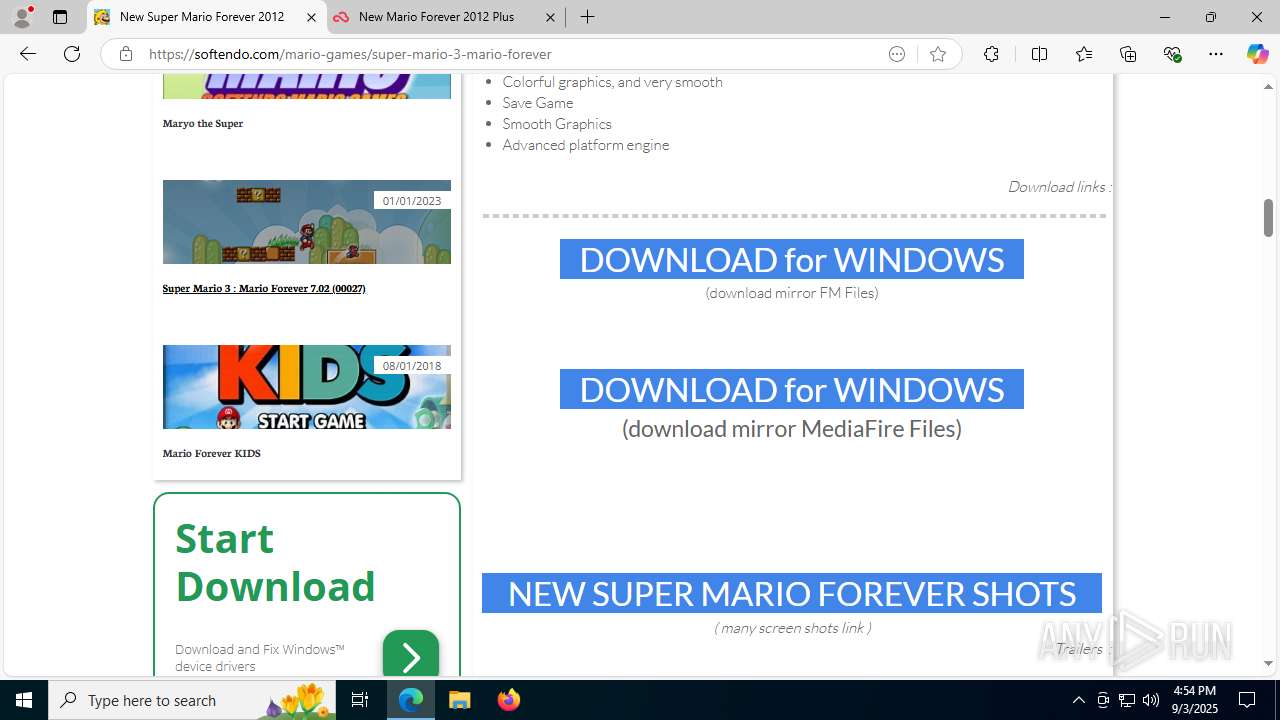The height and width of the screenshot is (720, 1280).
Task: Open the tab actions menu icon
Action: [60, 17]
